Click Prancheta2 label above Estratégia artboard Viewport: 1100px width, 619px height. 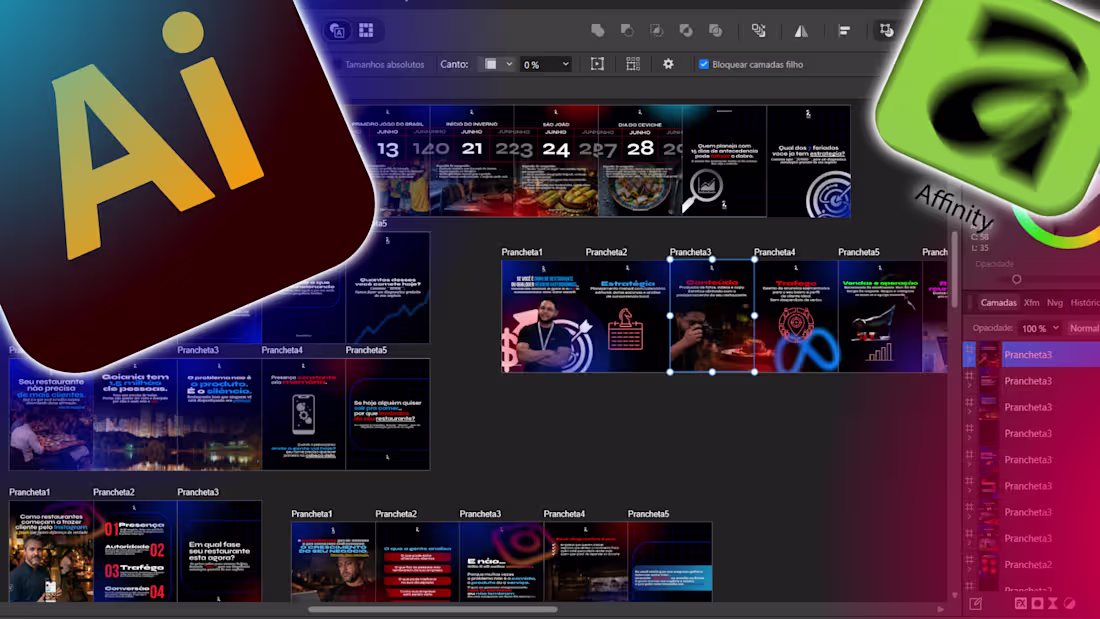pos(606,252)
